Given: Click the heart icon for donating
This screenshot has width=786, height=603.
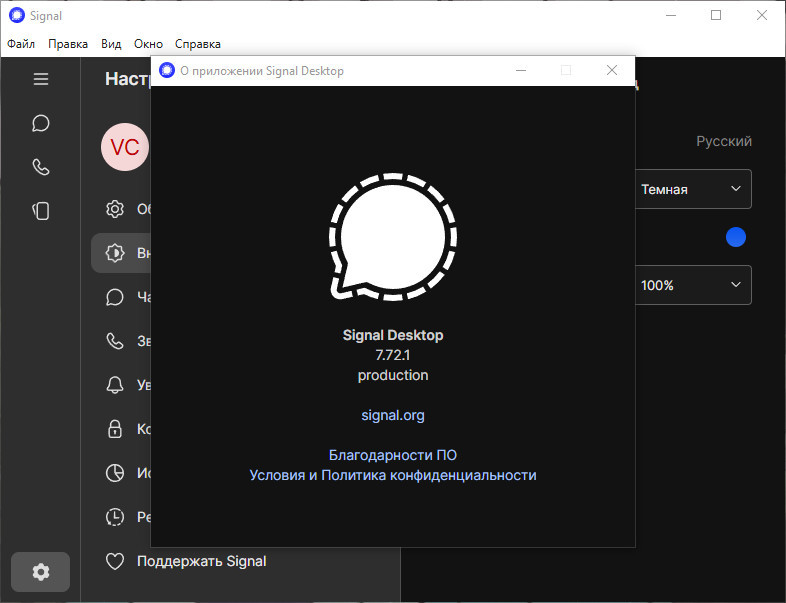Looking at the screenshot, I should (115, 561).
